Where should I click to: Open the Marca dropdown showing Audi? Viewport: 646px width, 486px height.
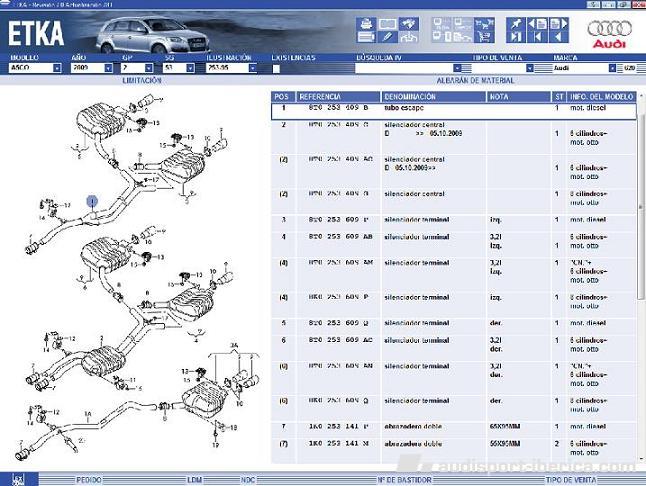click(613, 68)
